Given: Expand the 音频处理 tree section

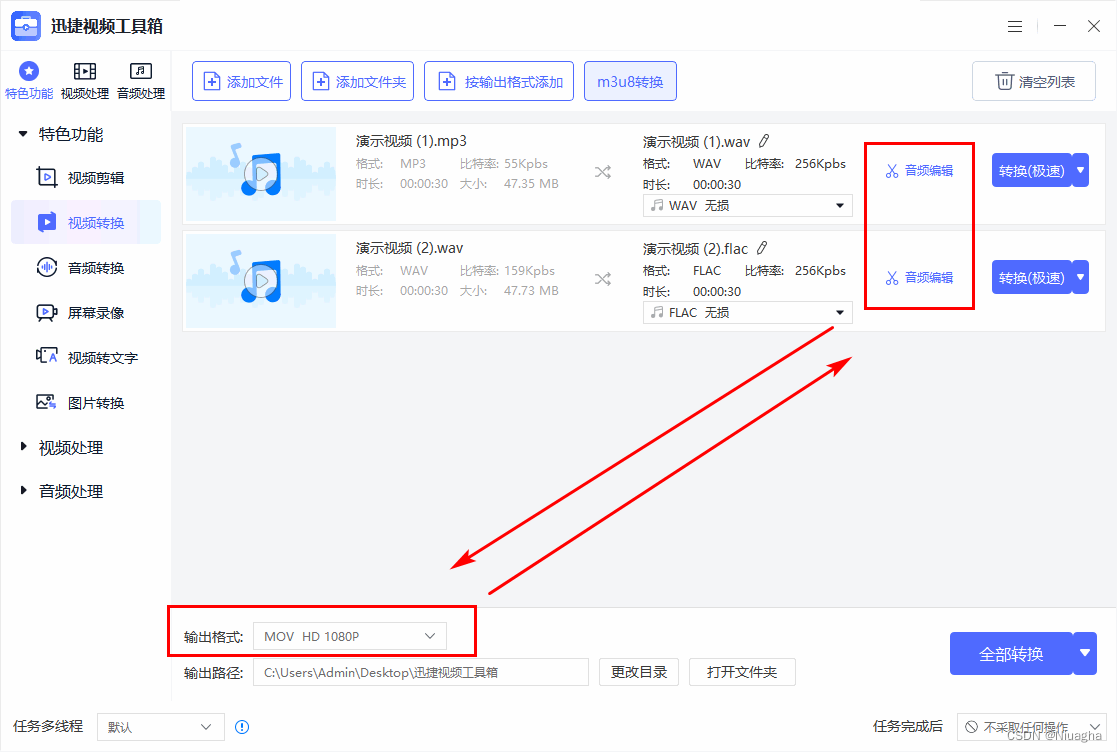Looking at the screenshot, I should (23, 491).
